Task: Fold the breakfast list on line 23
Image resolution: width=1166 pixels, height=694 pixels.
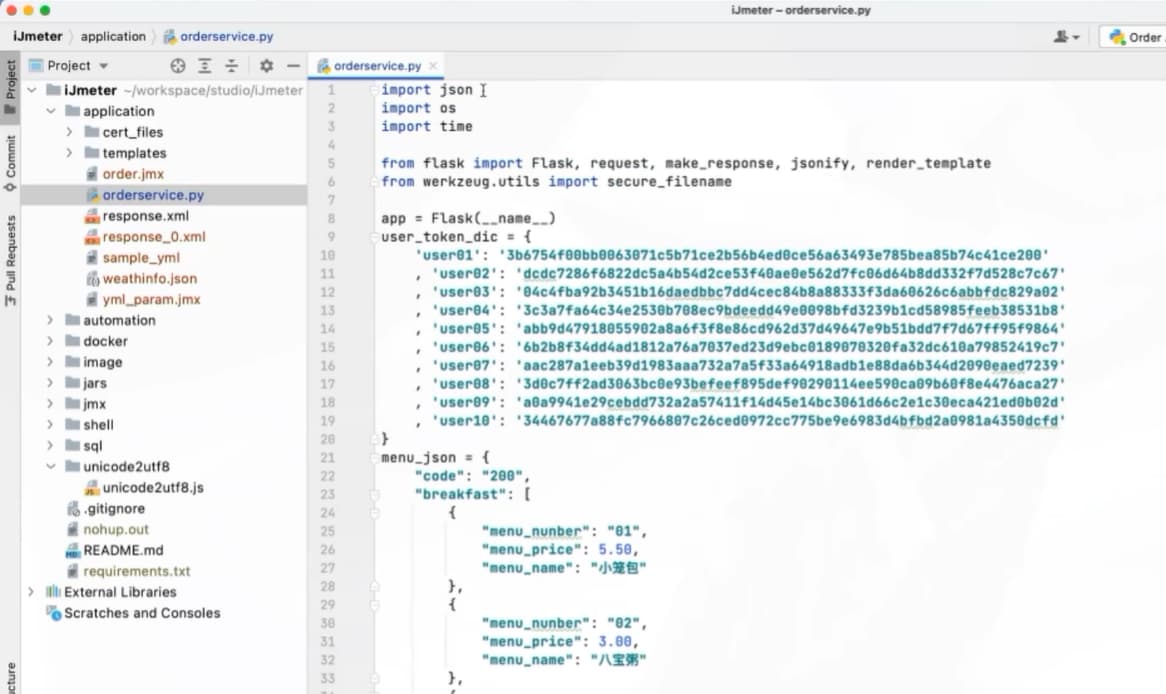Action: pyautogui.click(x=374, y=494)
